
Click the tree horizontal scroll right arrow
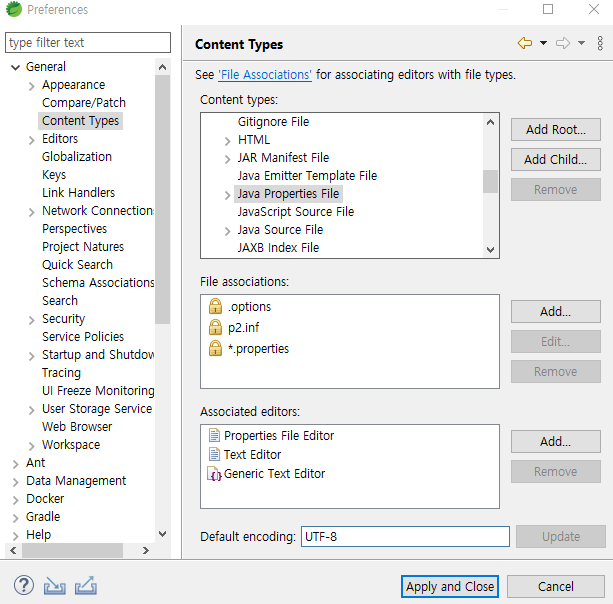146,550
